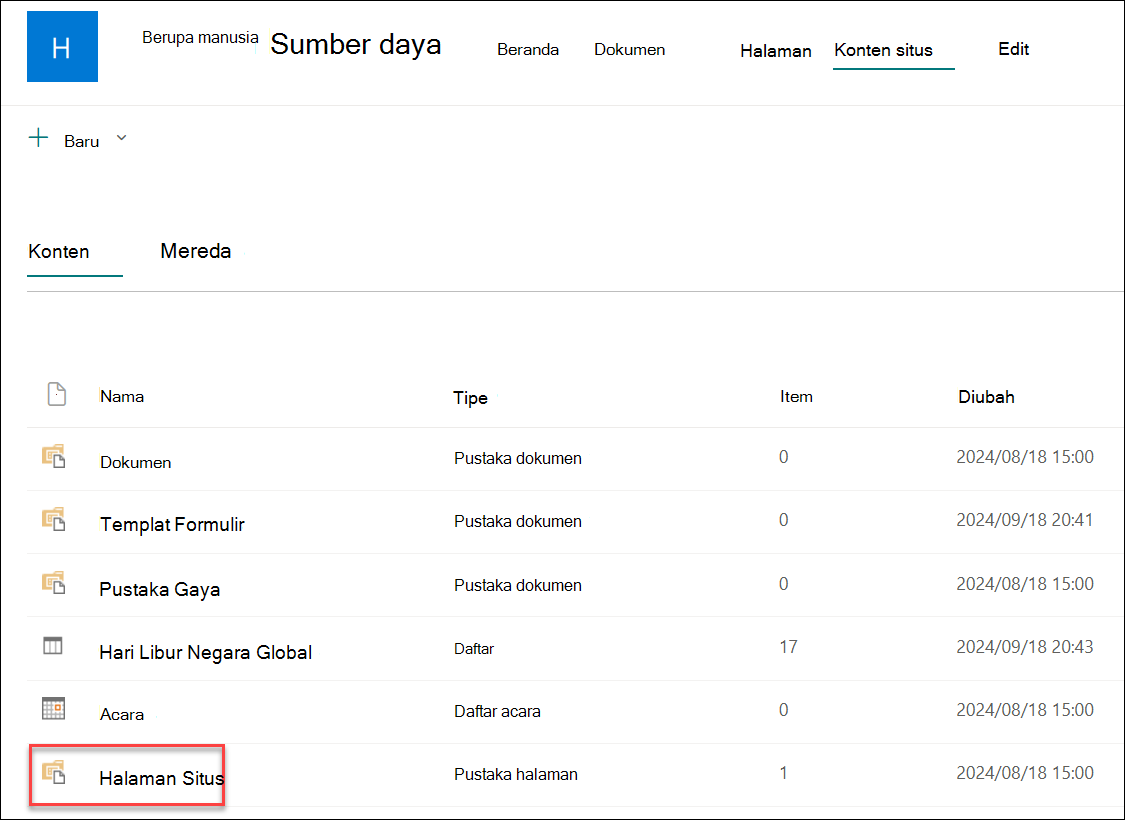Select Konten situs in top navigation
Image resolution: width=1125 pixels, height=820 pixels.
coord(883,50)
